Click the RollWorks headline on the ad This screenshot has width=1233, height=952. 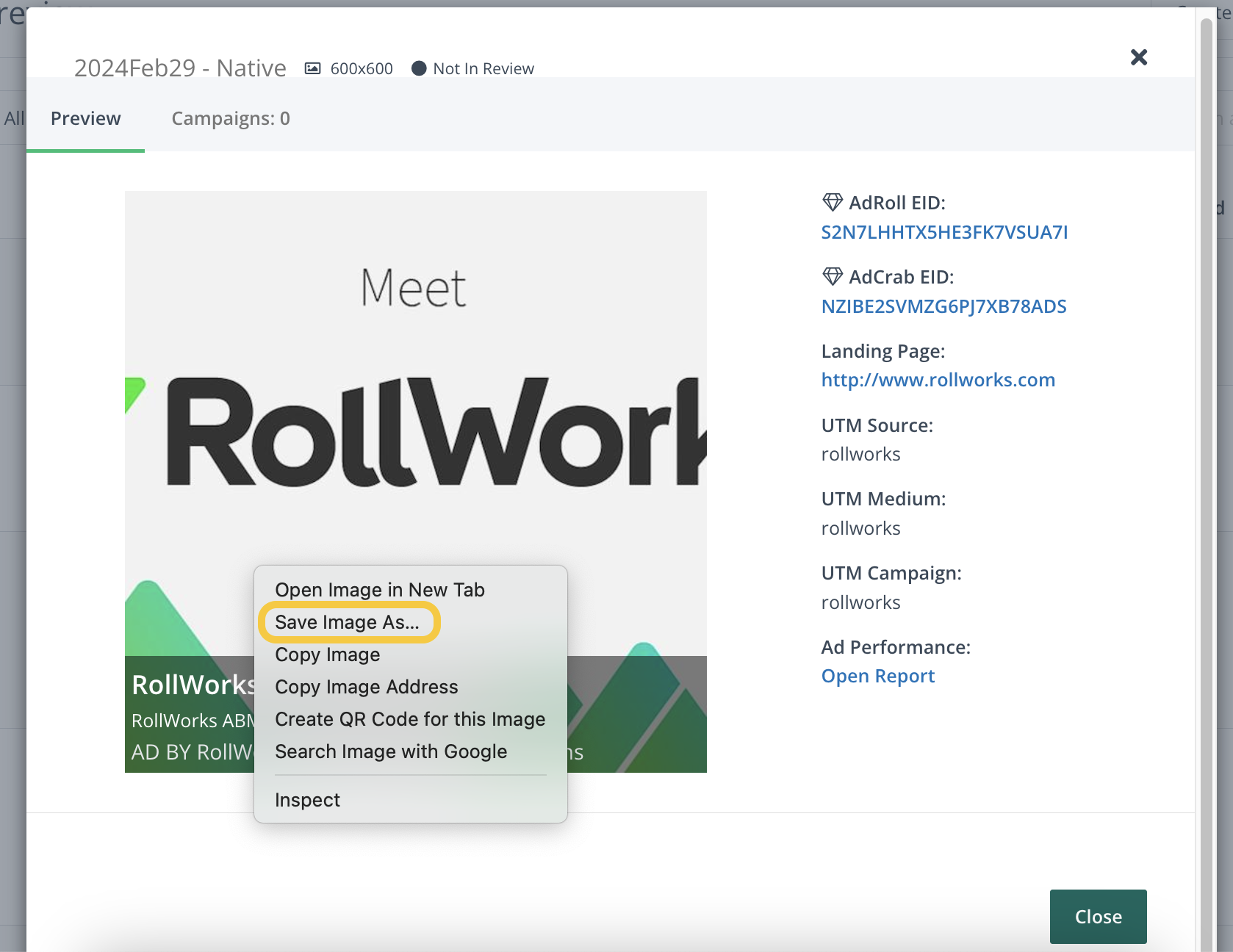(x=193, y=685)
